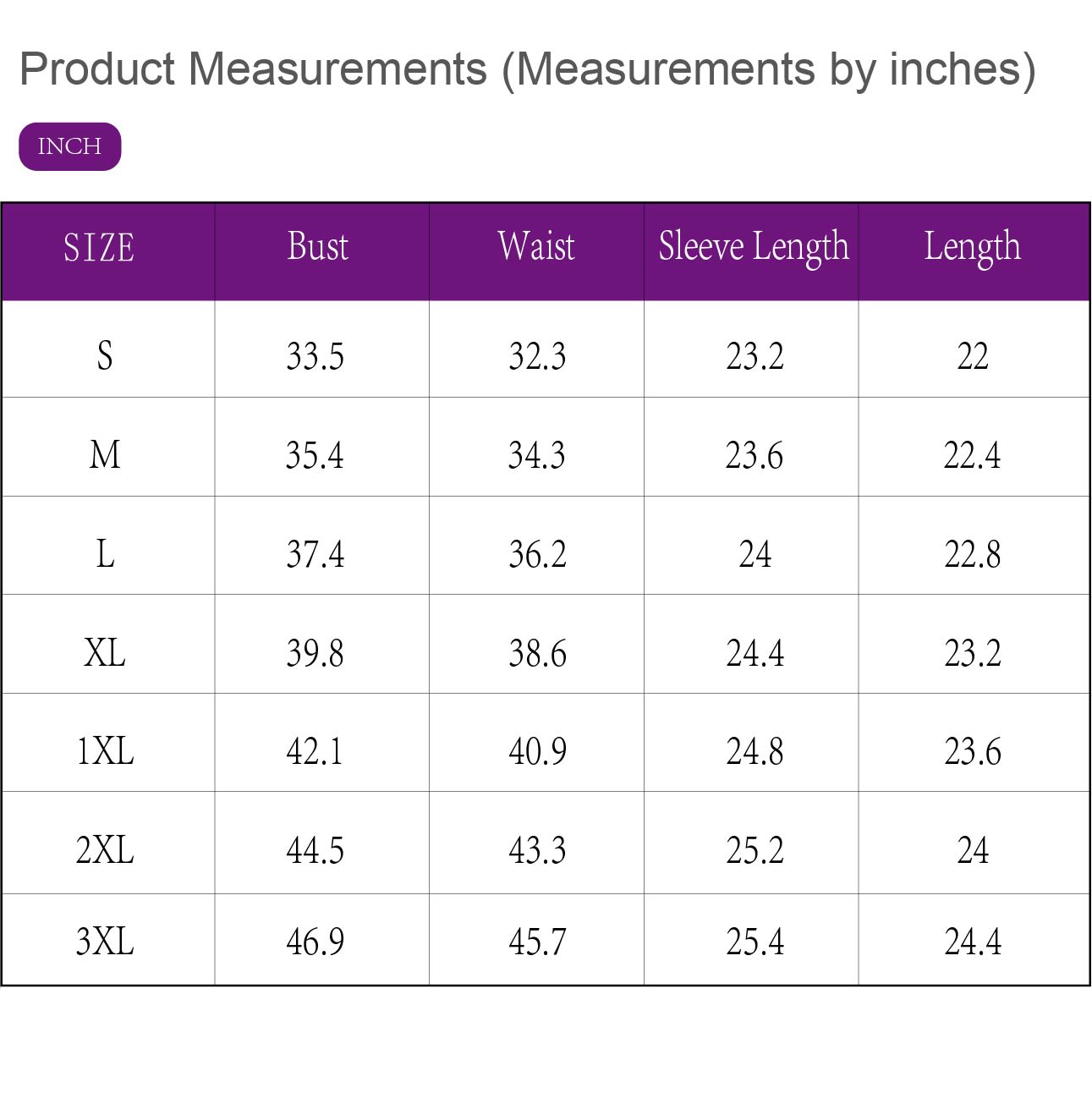
Task: Select the 38.6 waist value for XL
Action: click(537, 653)
